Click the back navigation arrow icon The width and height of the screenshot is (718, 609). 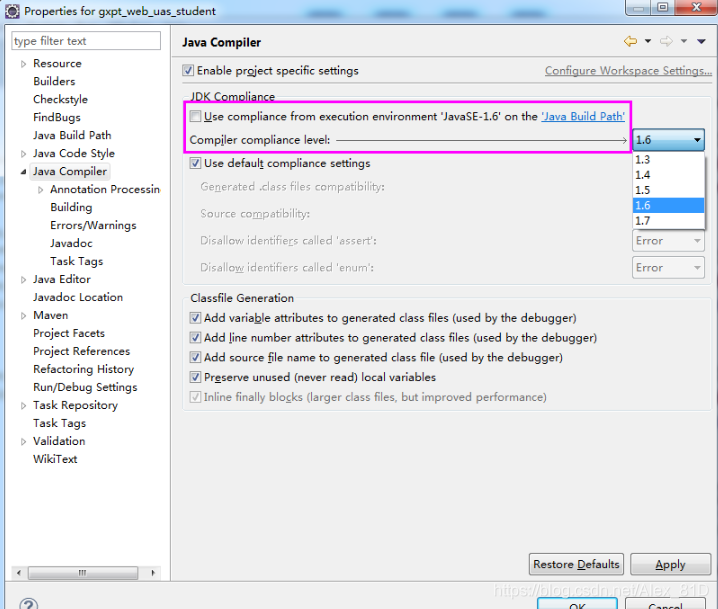point(630,42)
